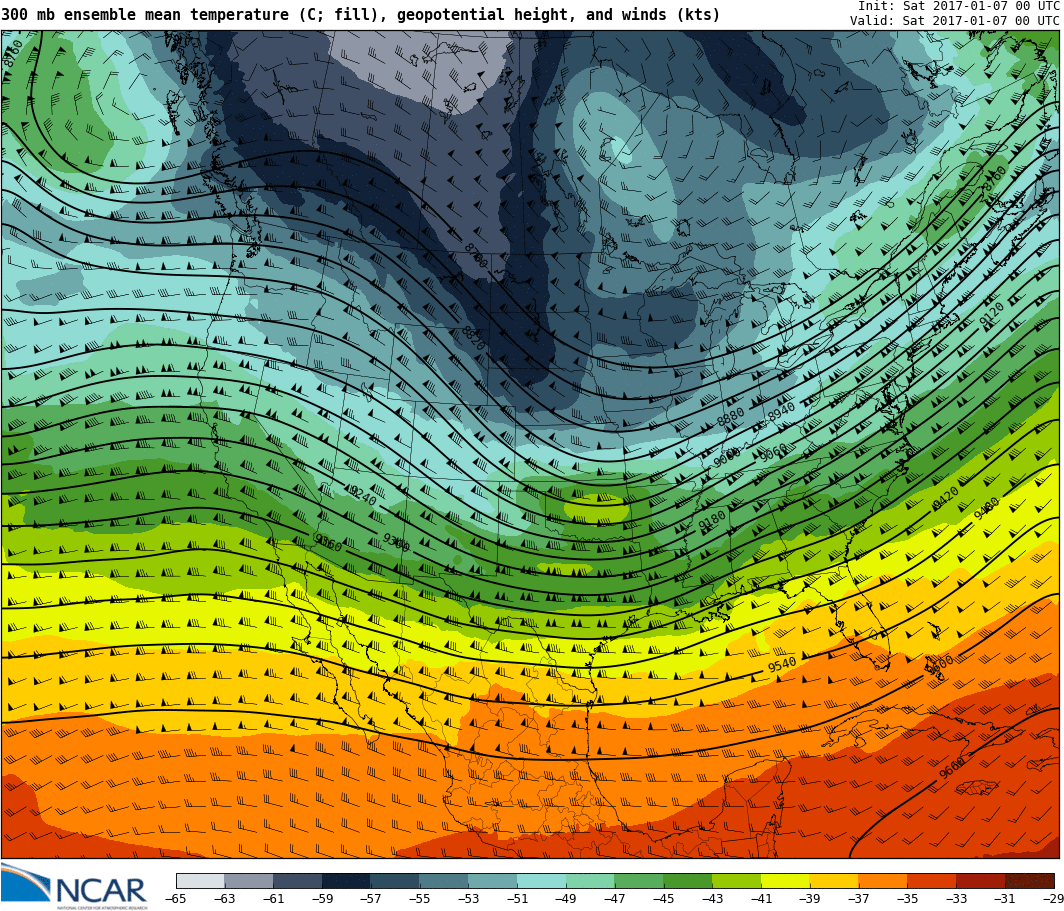This screenshot has width=1064, height=911.
Task: Click the dark red swatch between -33 and -31
Action: click(x=980, y=881)
